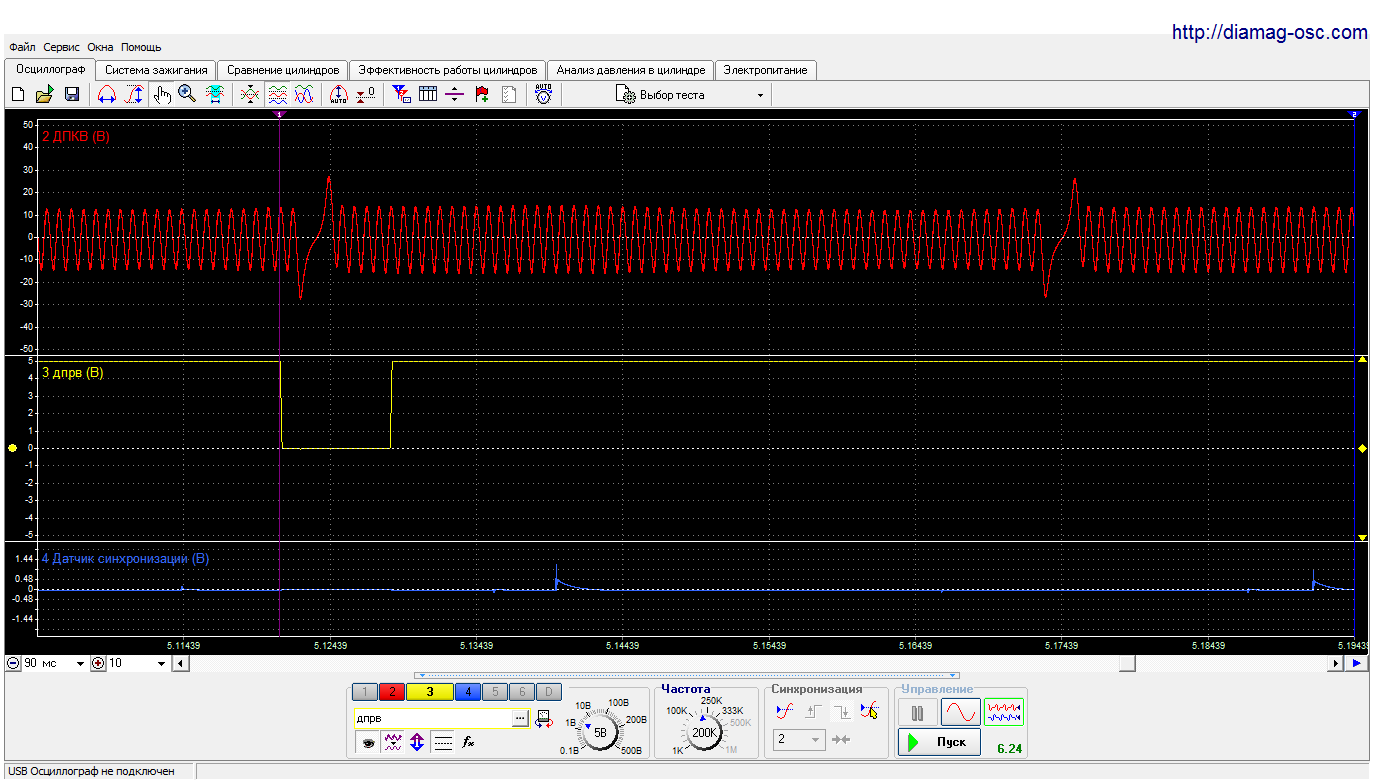The height and width of the screenshot is (784, 1382).
Task: Click ellipsis button next to дпрв field
Action: [520, 718]
